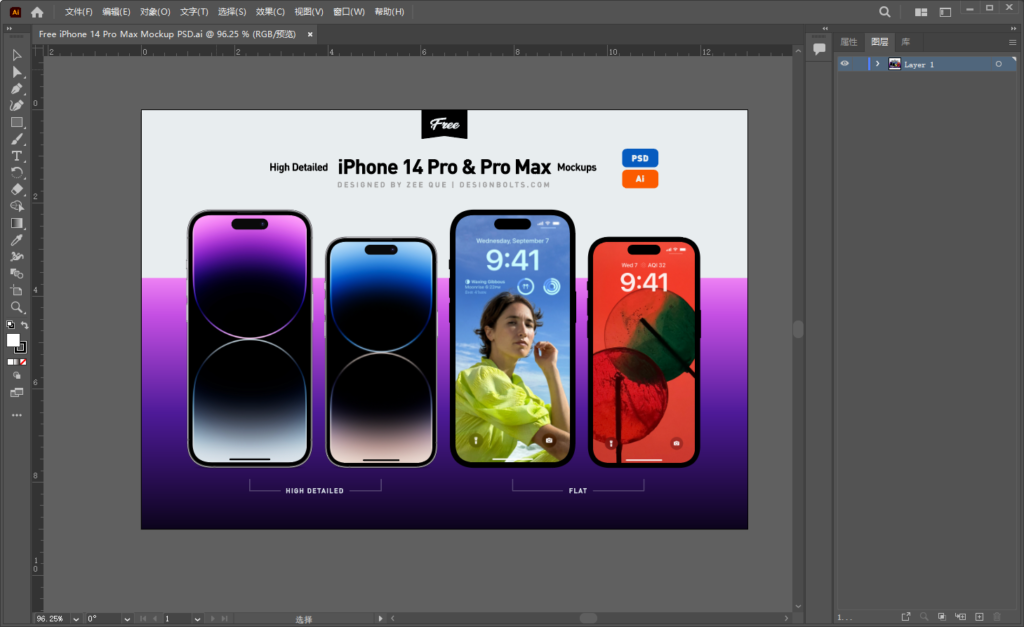Open the workspace switcher icon
Viewport: 1024px width, 627px height.
(945, 12)
